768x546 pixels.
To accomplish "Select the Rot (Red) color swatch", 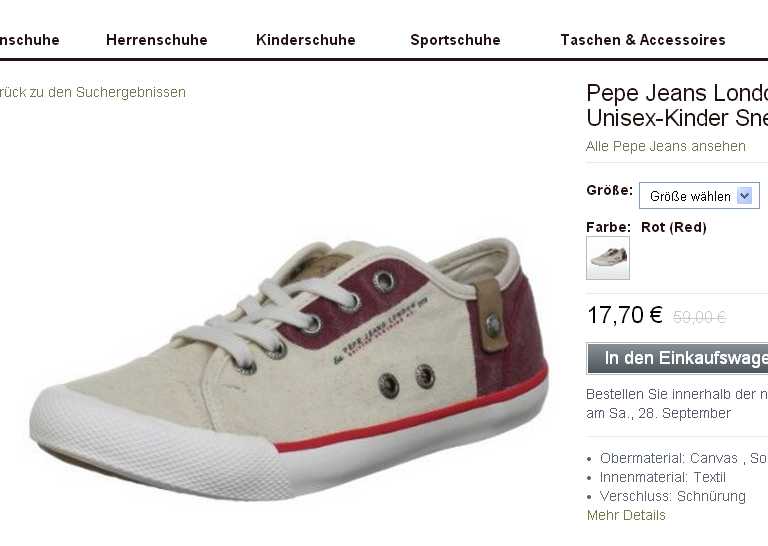I will tap(608, 258).
